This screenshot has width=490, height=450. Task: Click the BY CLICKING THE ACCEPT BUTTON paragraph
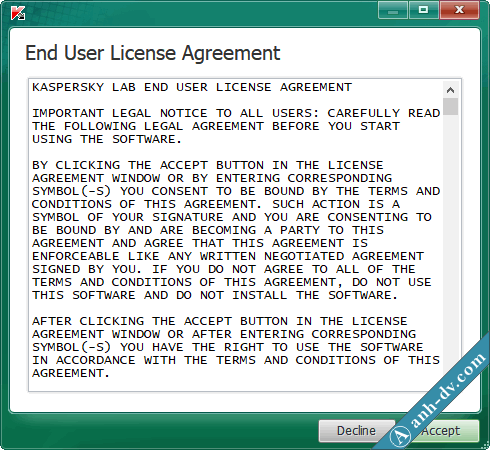pyautogui.click(x=236, y=230)
